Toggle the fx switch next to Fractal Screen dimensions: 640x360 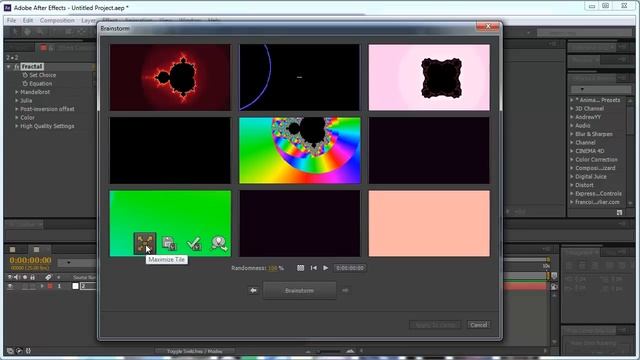pyautogui.click(x=17, y=67)
